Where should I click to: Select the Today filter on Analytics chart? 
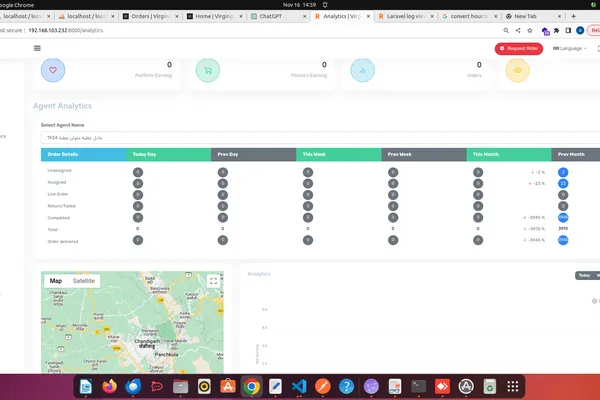tap(584, 275)
